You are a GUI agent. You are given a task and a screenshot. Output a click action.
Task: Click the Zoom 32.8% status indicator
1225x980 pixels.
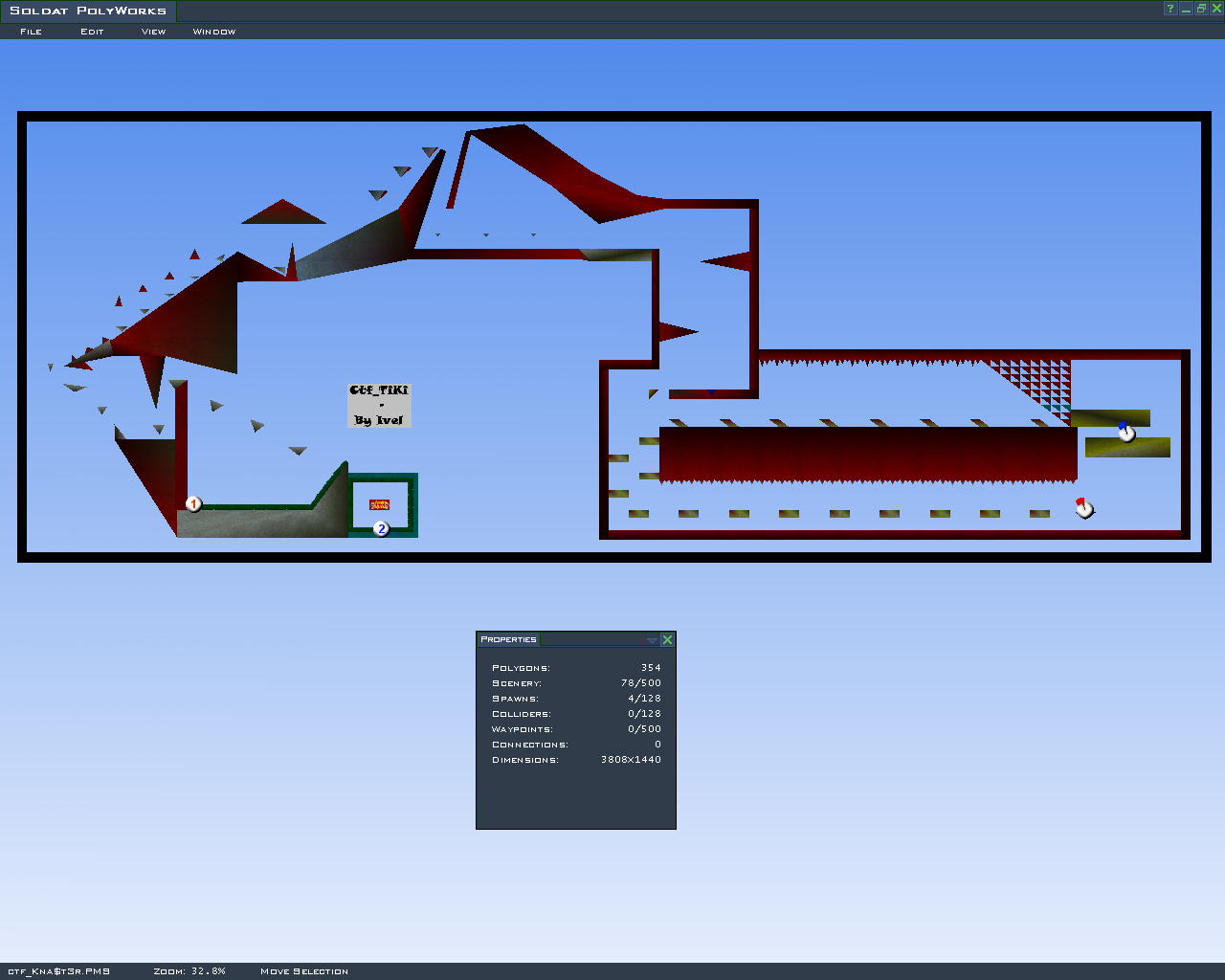point(189,971)
